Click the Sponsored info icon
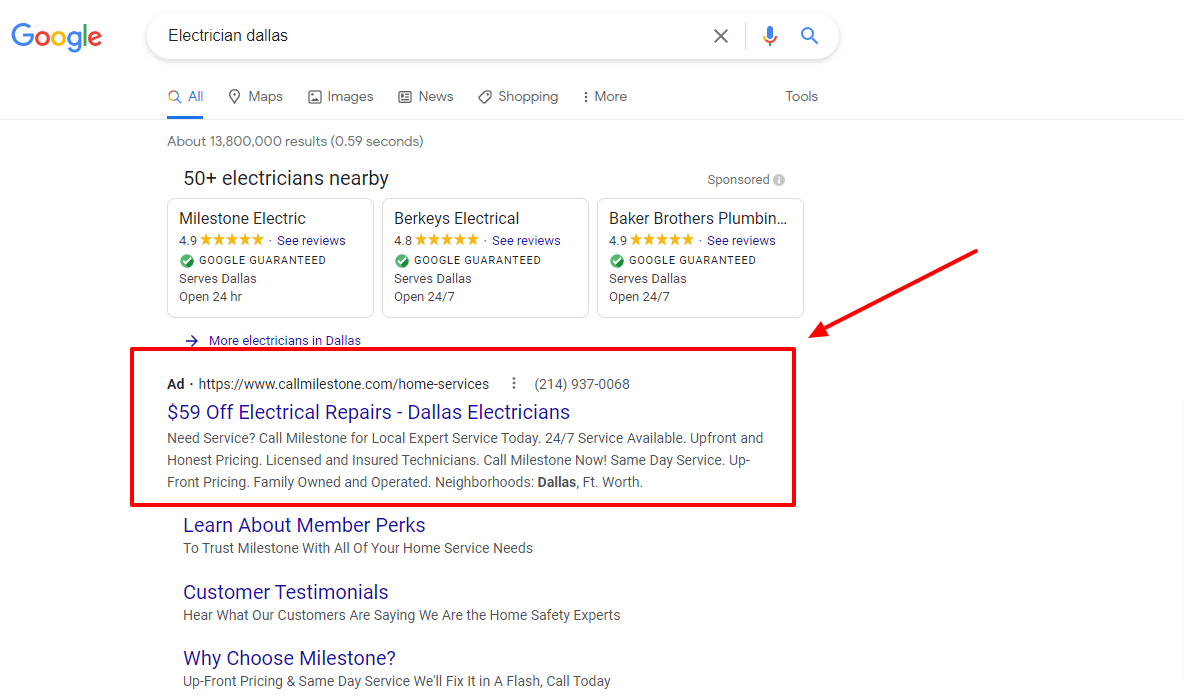 (779, 180)
